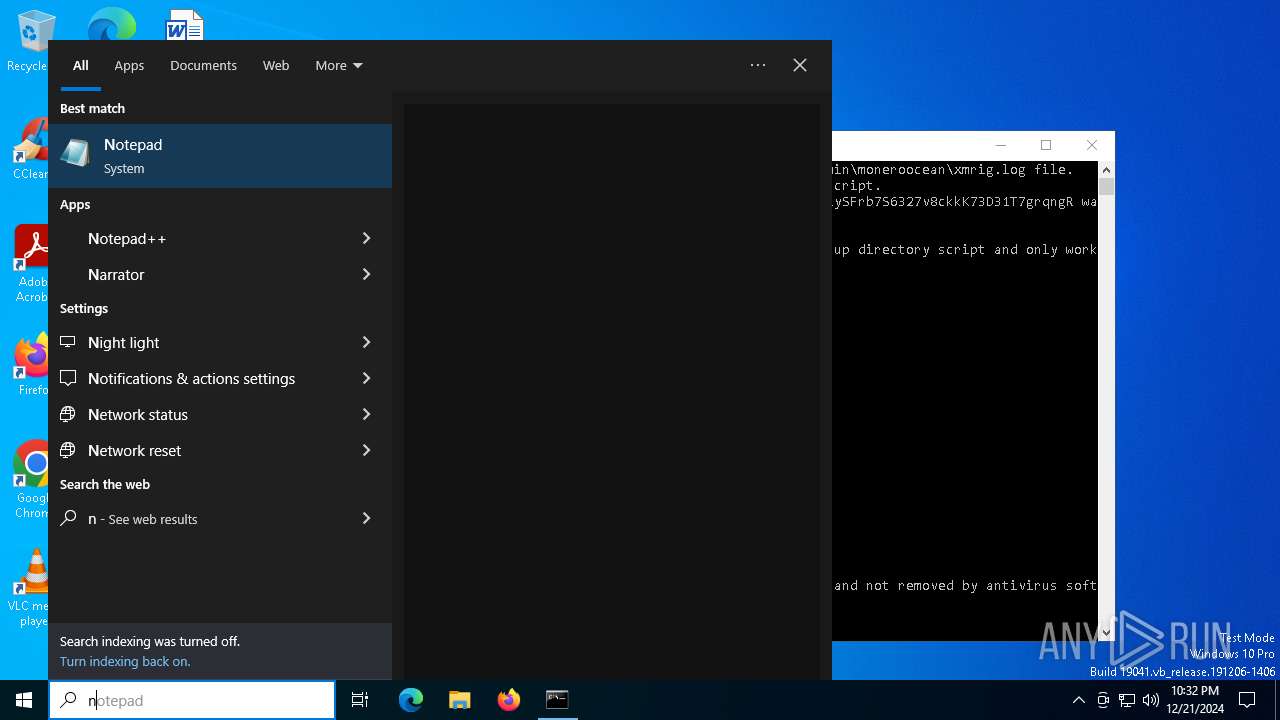Close the search panel with X

(x=800, y=65)
